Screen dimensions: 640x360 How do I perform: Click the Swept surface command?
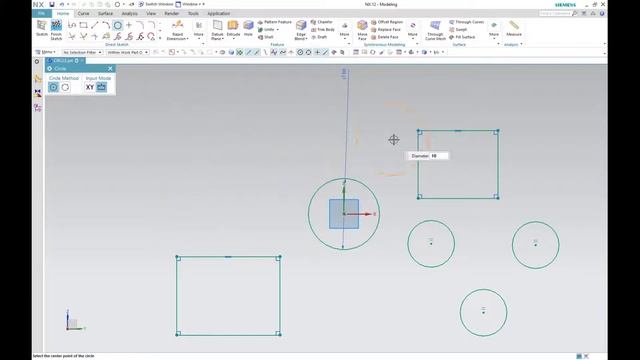tap(458, 29)
